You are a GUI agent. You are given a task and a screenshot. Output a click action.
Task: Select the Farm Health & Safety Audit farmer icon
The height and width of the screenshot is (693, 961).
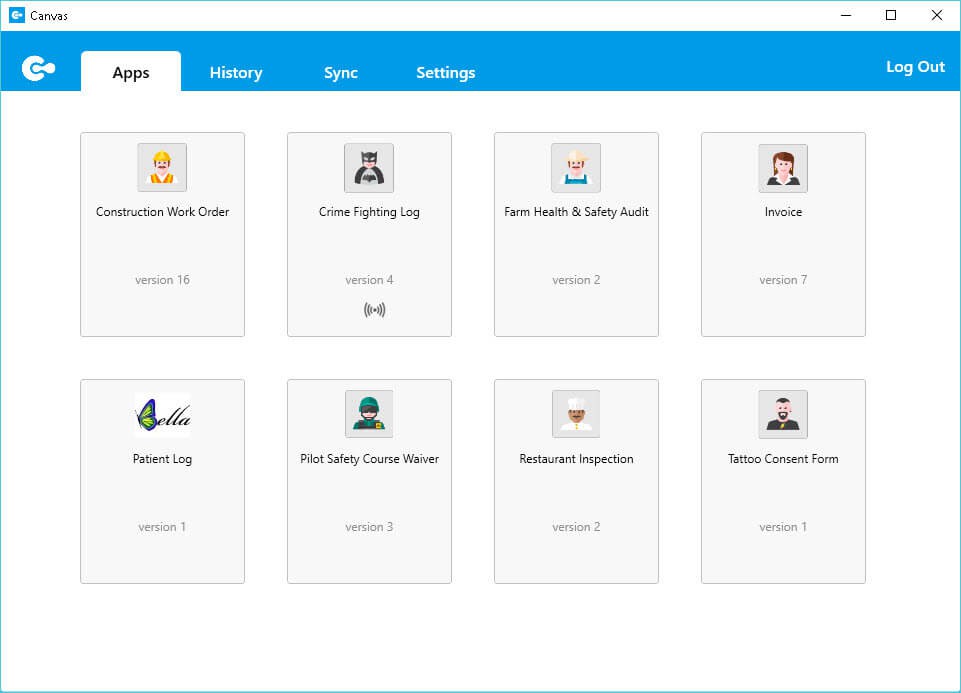tap(576, 168)
